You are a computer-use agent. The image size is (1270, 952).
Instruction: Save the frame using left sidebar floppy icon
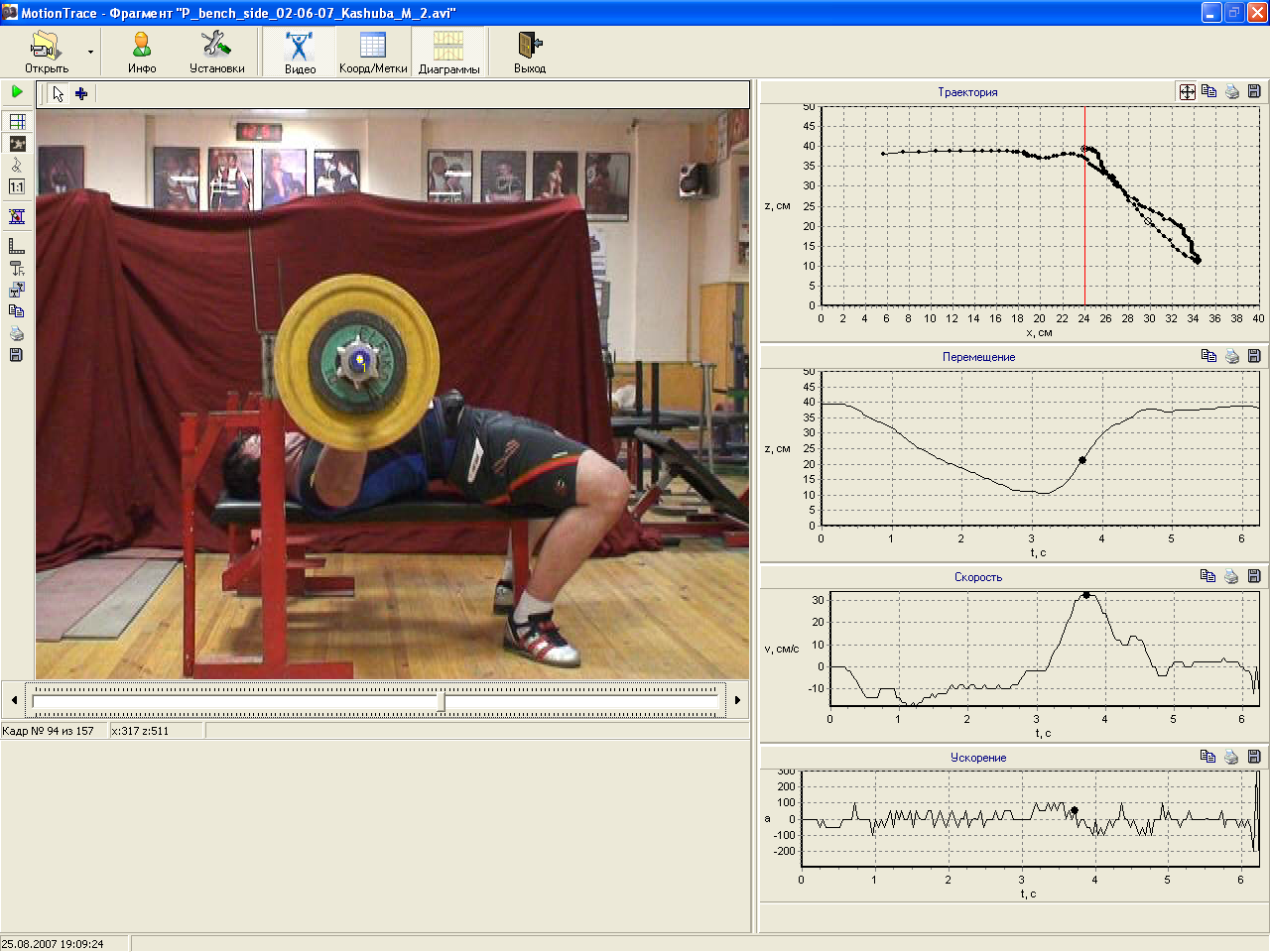[x=17, y=355]
